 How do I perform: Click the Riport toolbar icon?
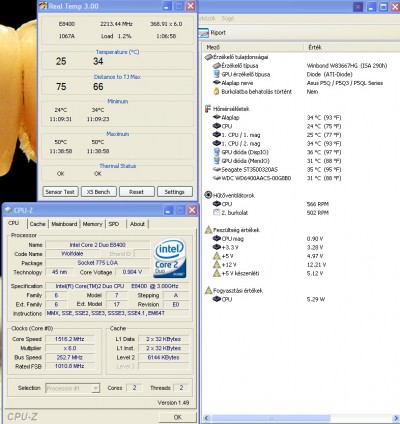[x=204, y=33]
